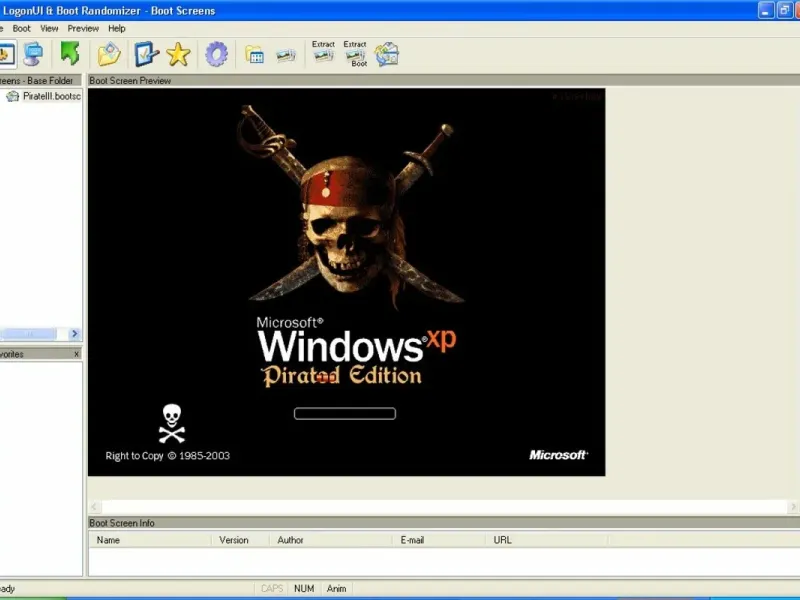Click right arrow of base folder scrollbar
The width and height of the screenshot is (800, 600).
(x=75, y=334)
